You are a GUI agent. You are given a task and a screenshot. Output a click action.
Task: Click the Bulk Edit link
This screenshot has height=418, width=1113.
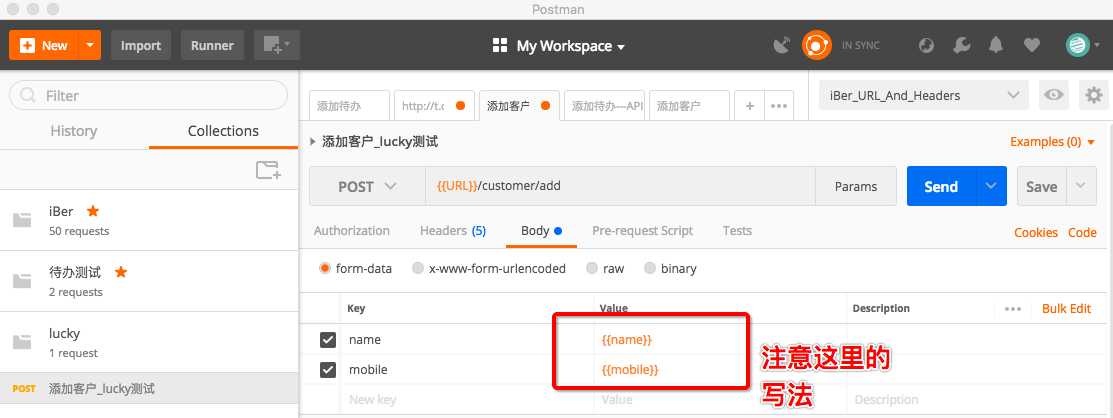click(x=1066, y=309)
